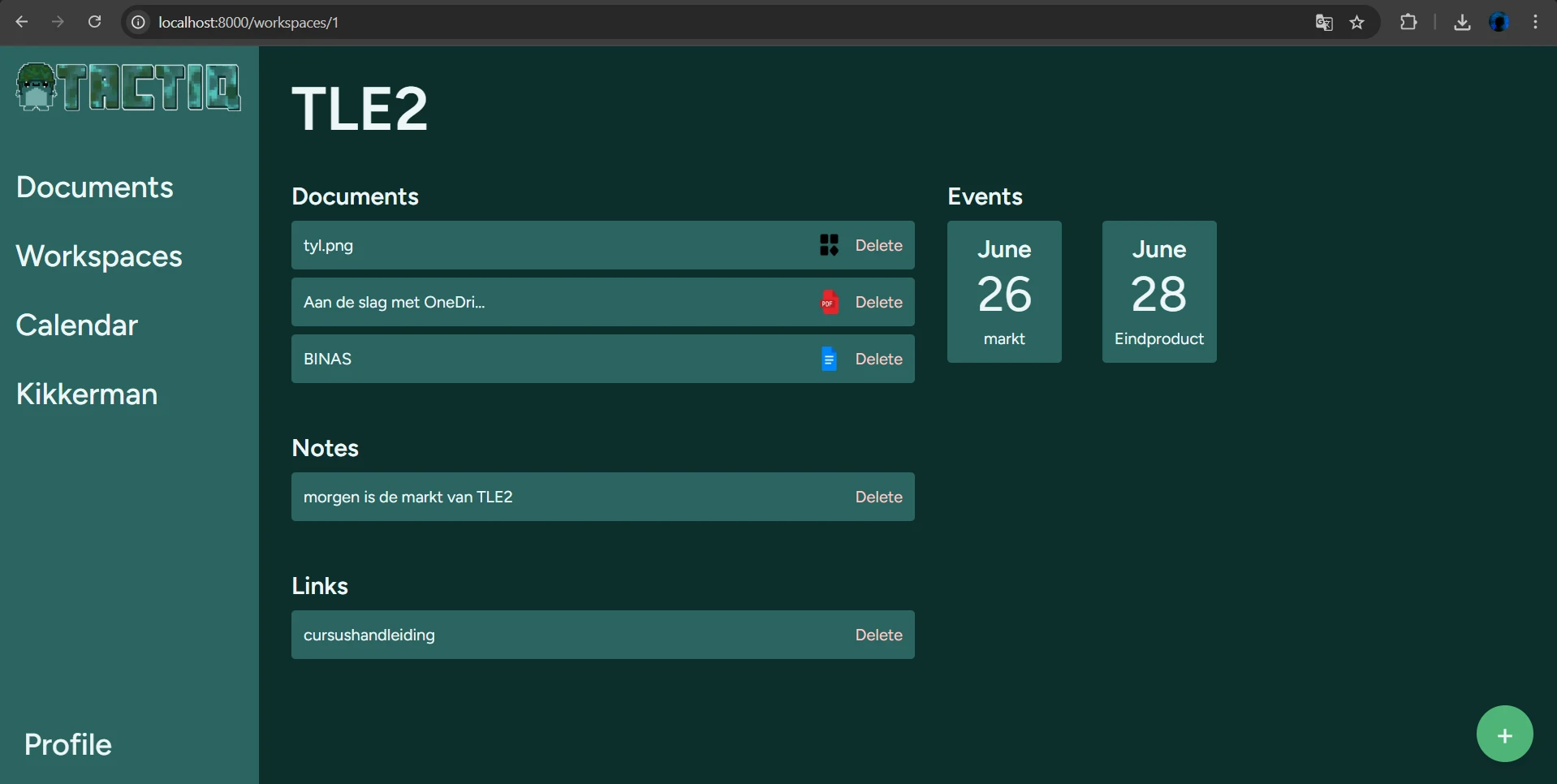Viewport: 1557px width, 784px height.
Task: Open Workspaces from the sidebar
Action: point(98,256)
